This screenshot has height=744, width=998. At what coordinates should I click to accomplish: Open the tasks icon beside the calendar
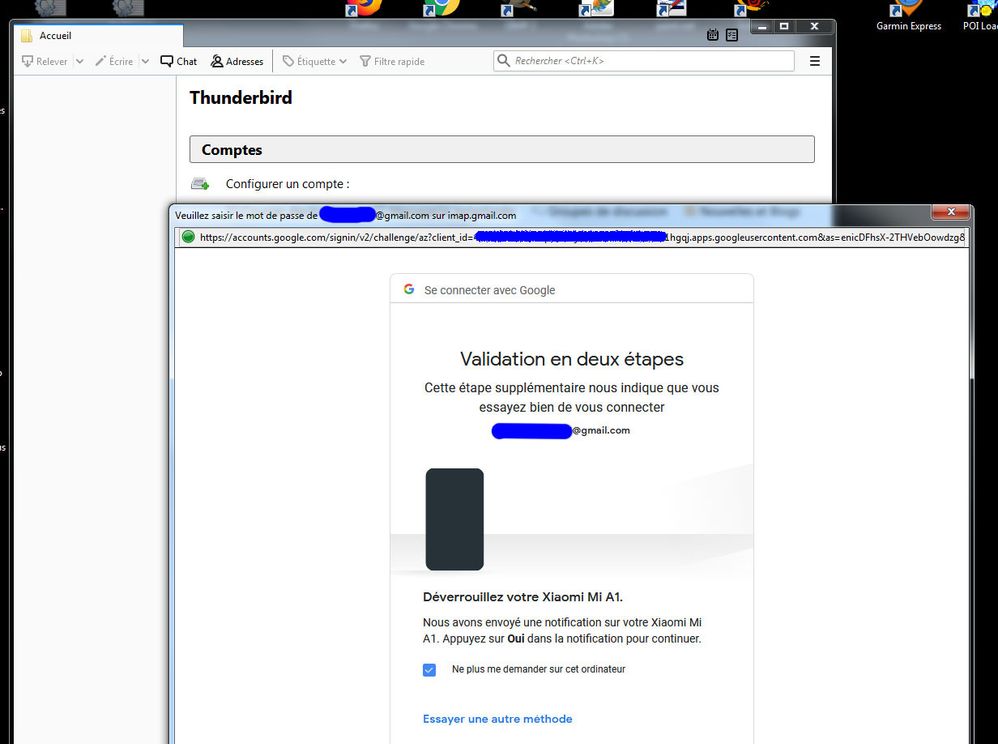(733, 34)
